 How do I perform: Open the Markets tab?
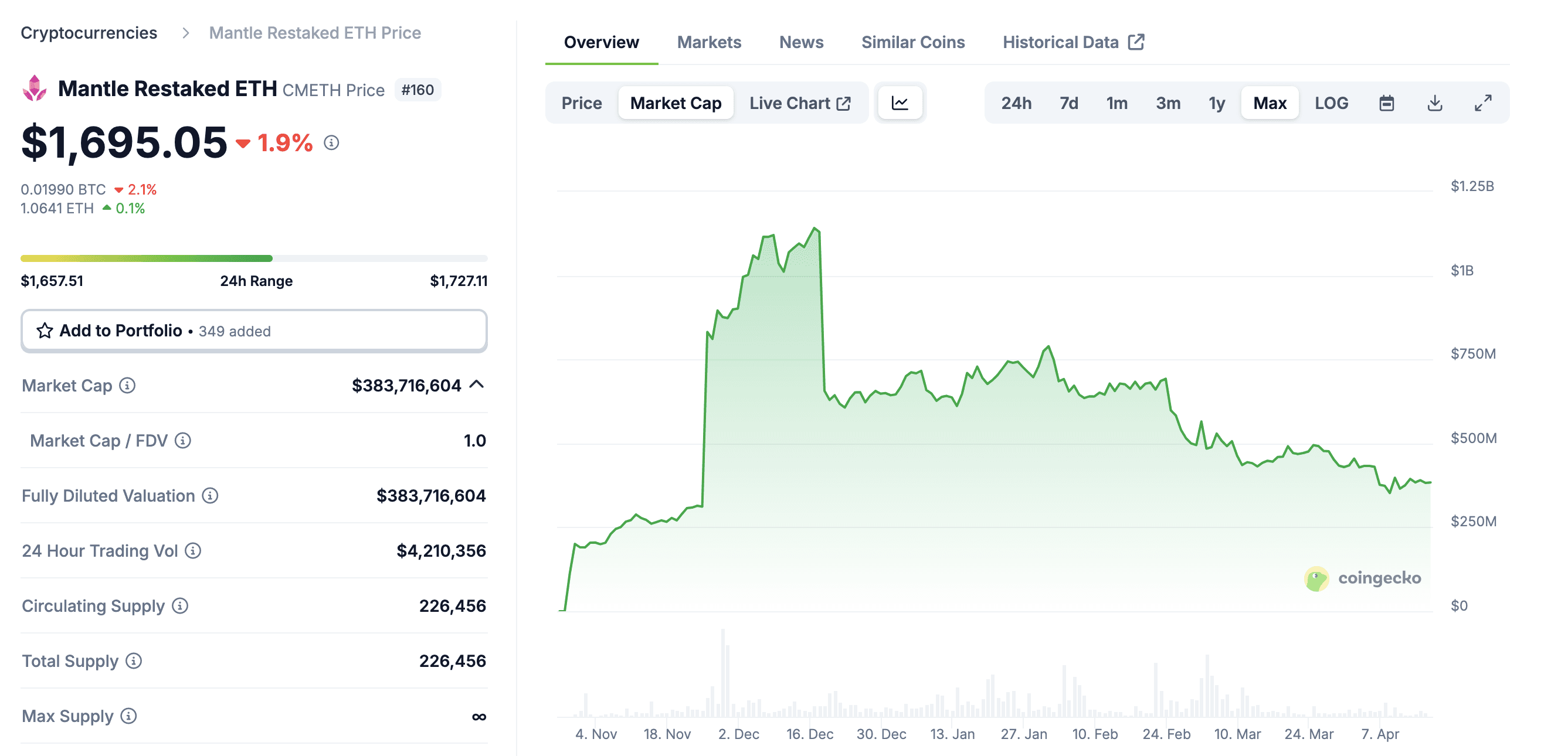coord(708,42)
